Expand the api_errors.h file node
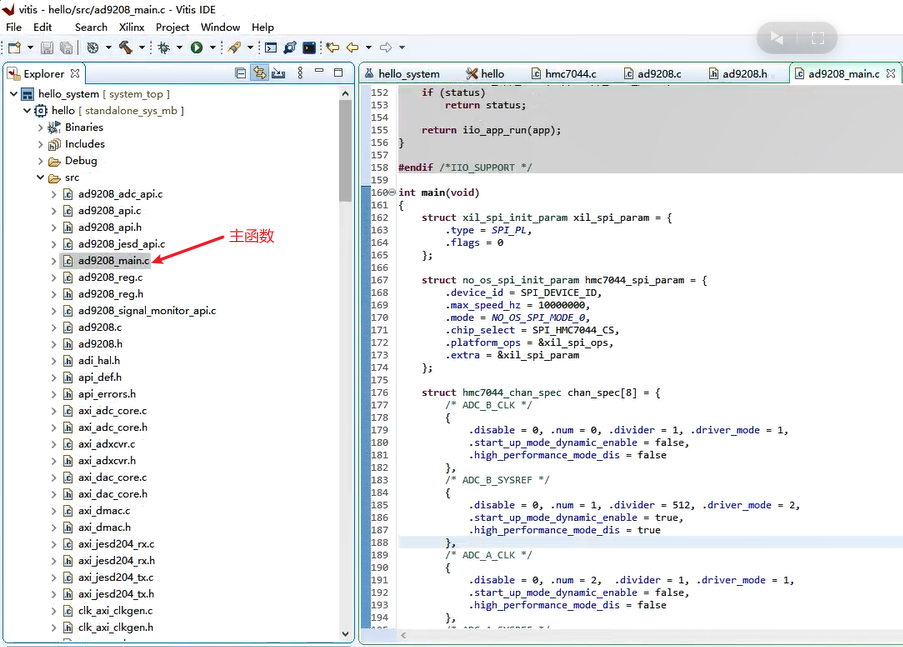Viewport: 903px width, 647px height. coord(54,394)
